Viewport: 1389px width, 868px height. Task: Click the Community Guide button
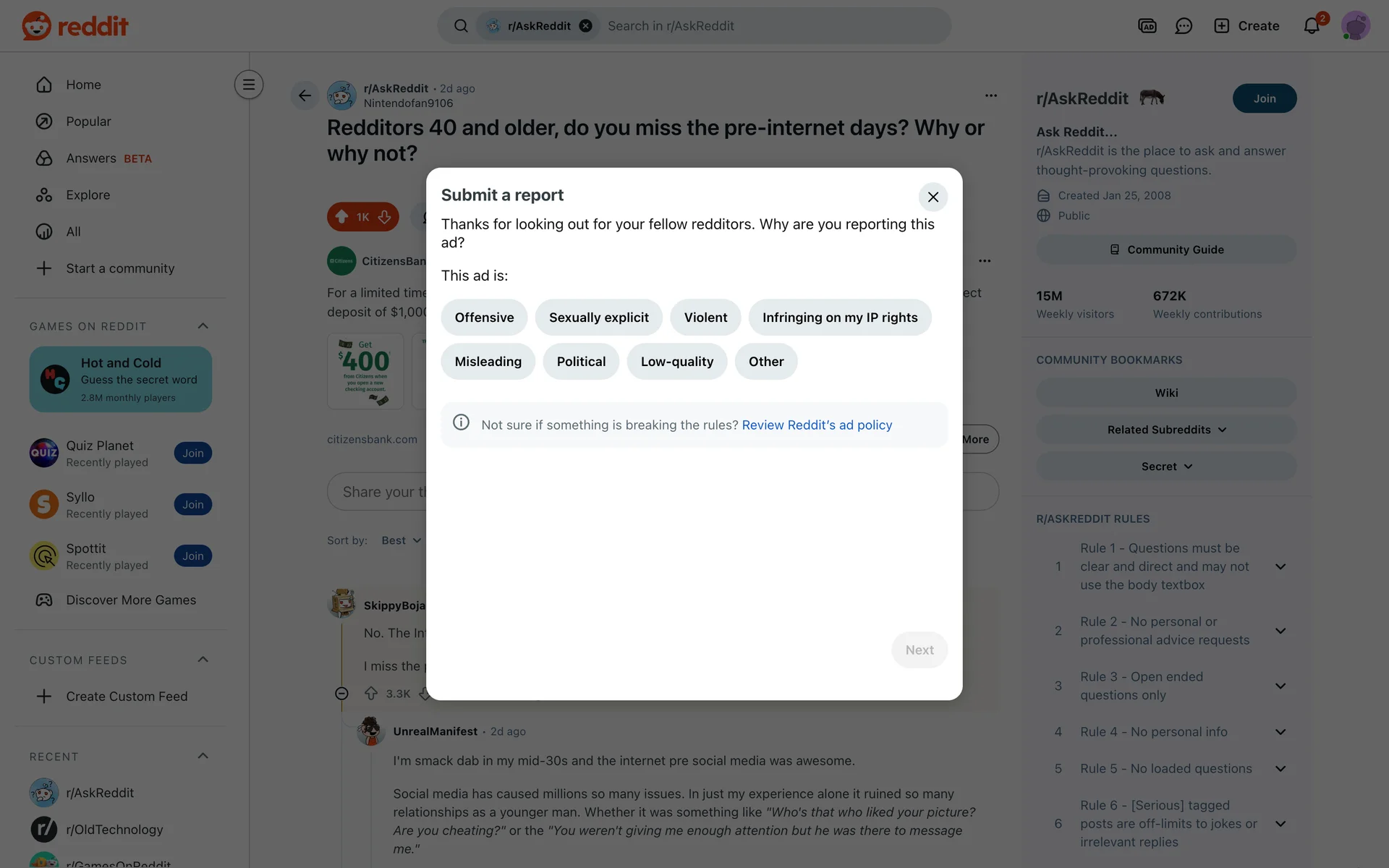[x=1166, y=250]
